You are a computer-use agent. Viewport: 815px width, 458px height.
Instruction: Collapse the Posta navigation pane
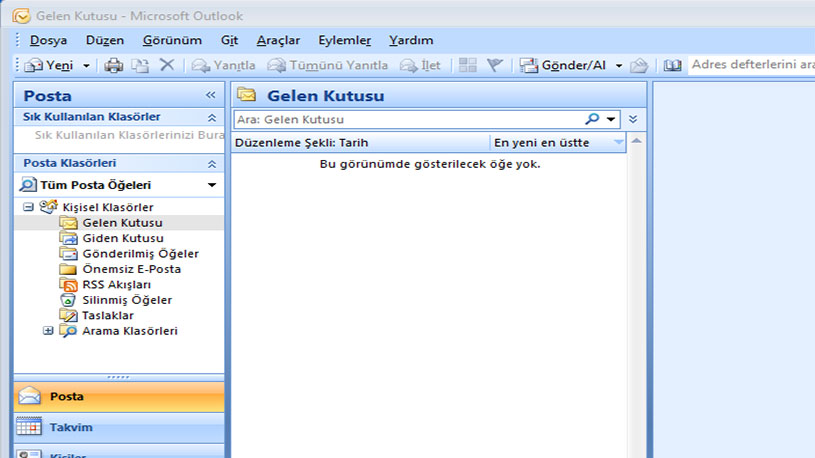pos(211,95)
